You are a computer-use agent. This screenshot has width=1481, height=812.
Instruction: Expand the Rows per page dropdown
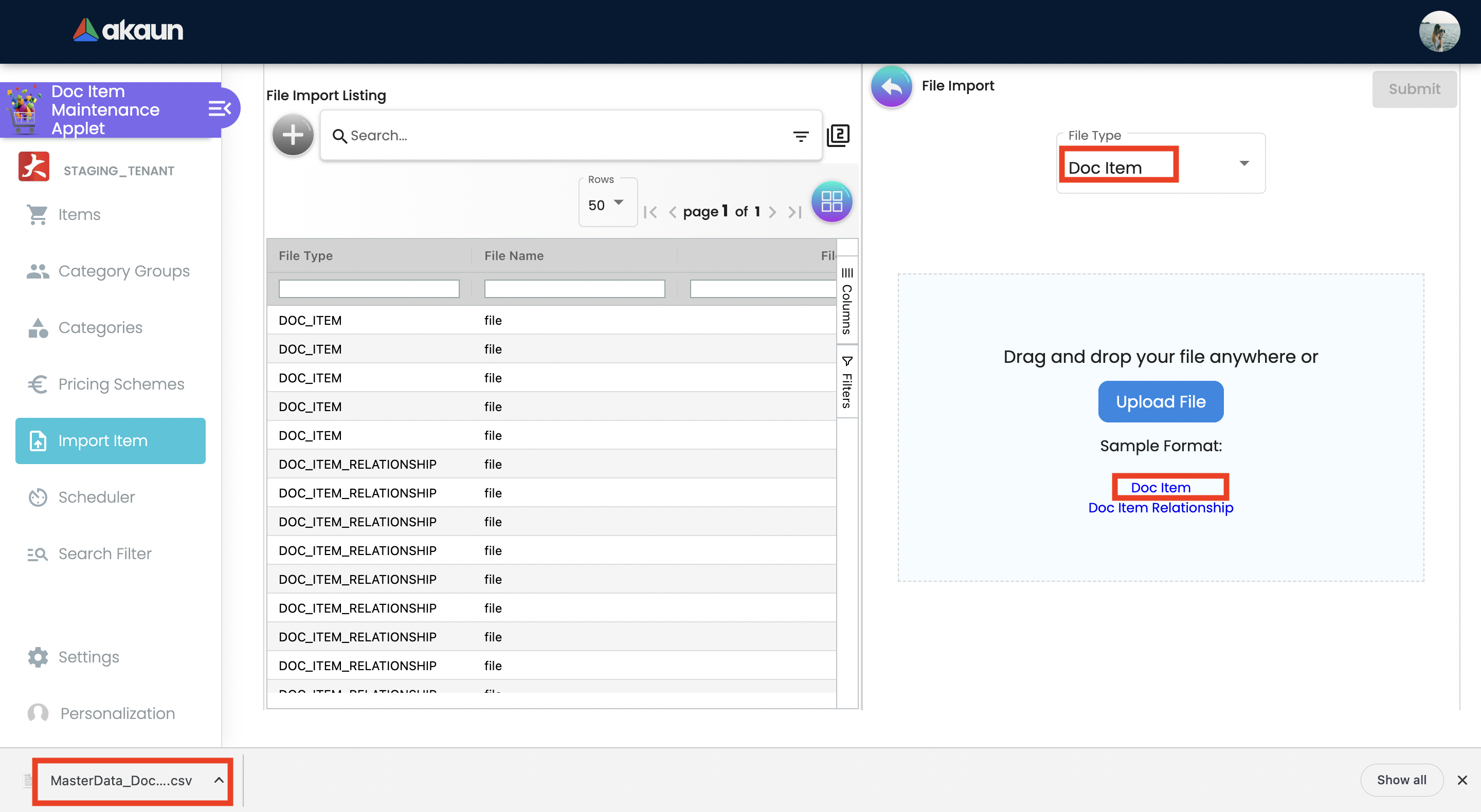tap(607, 204)
